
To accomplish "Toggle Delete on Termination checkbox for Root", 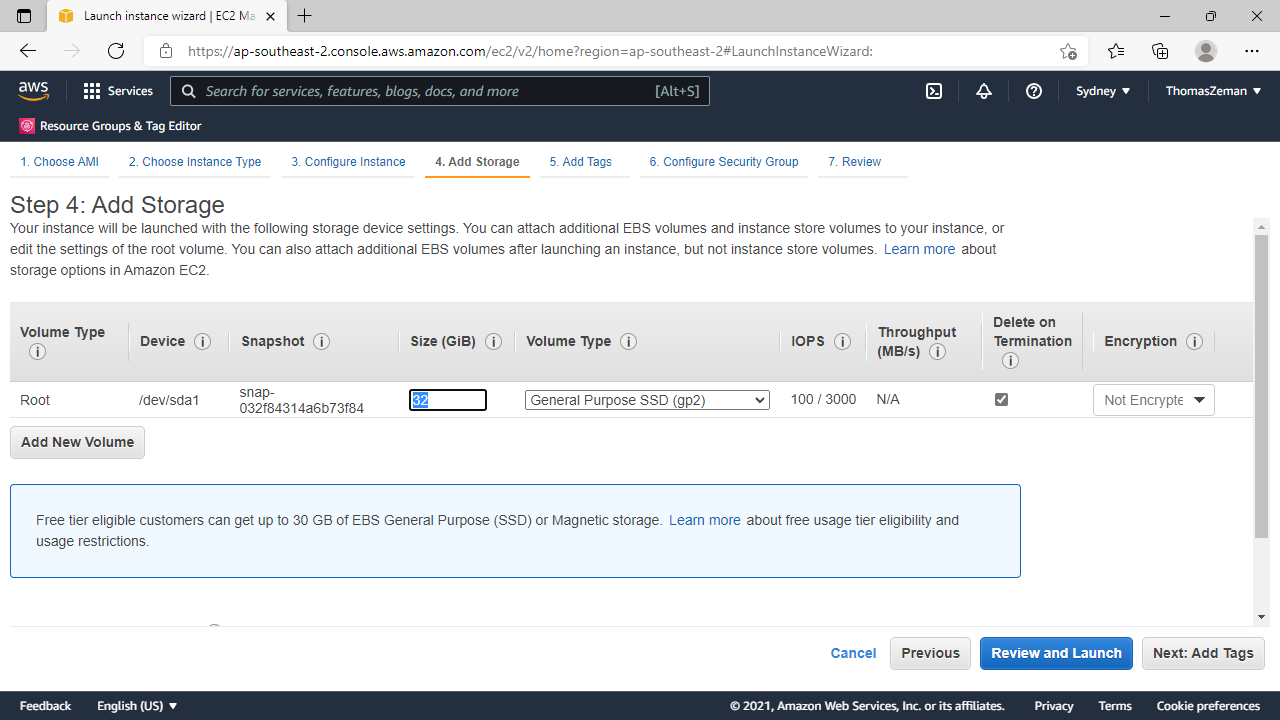I will pos(1001,400).
